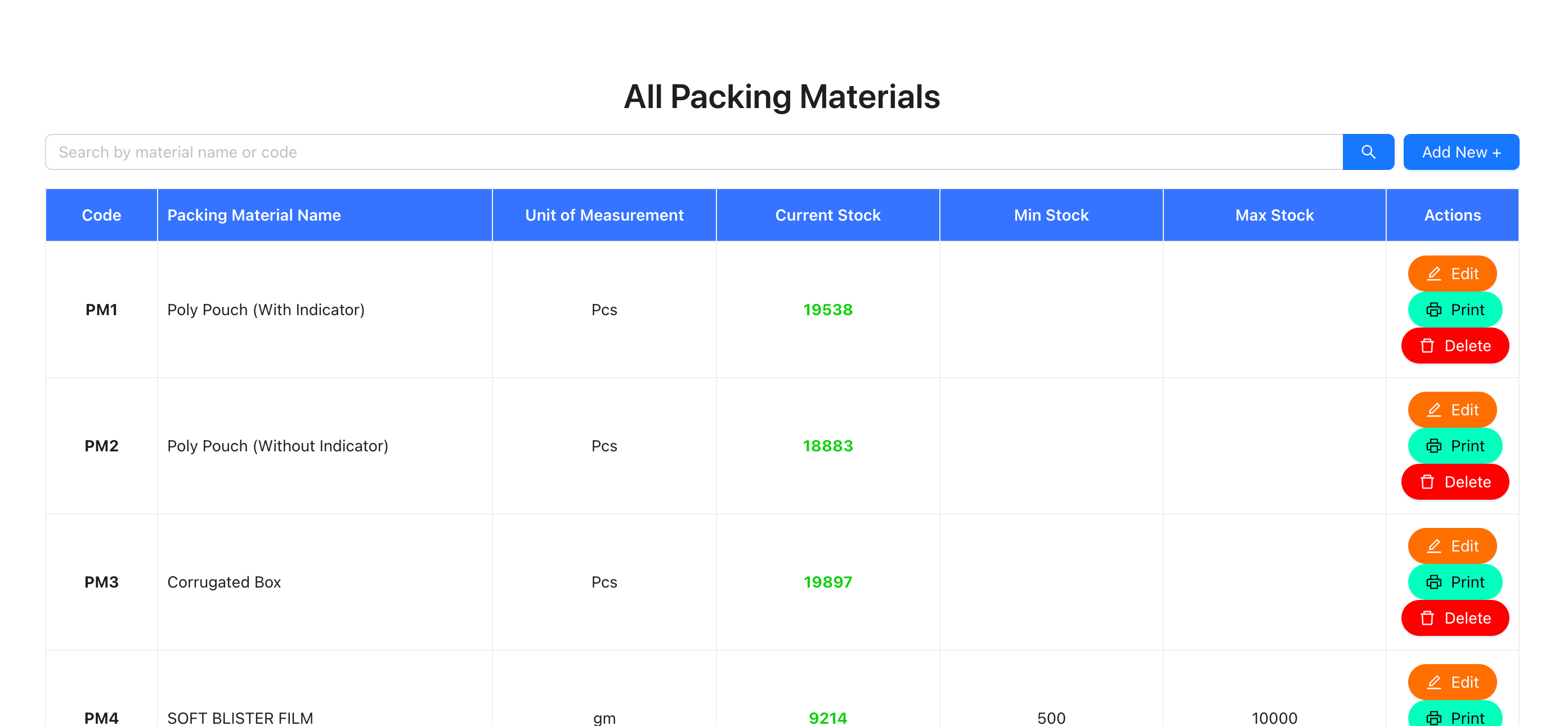The width and height of the screenshot is (1568, 726).
Task: Edit the Corrugated Box entry
Action: (x=1453, y=546)
